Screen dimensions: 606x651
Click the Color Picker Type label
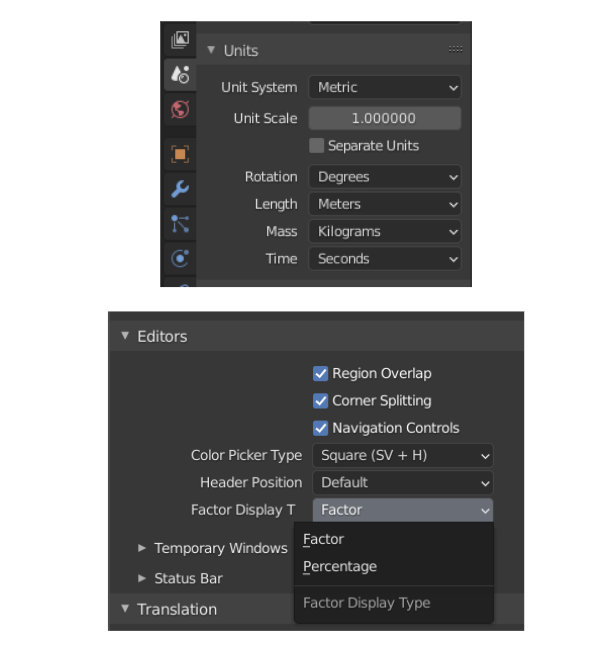click(246, 455)
